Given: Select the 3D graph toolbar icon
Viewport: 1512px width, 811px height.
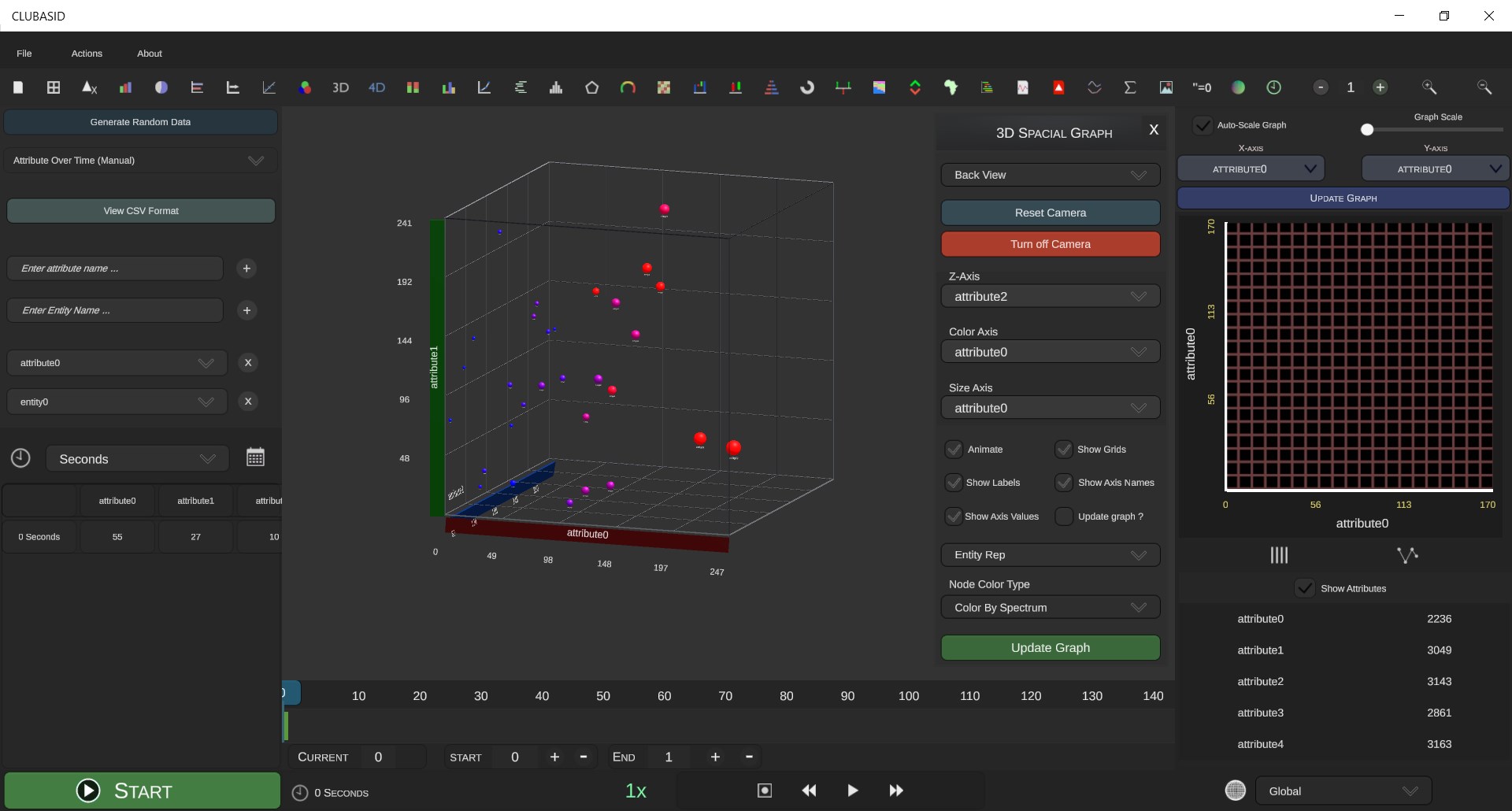Looking at the screenshot, I should click(x=340, y=87).
